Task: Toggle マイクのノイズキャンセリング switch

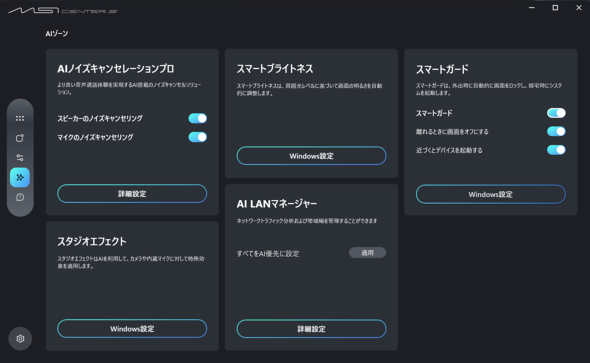Action: (x=198, y=137)
